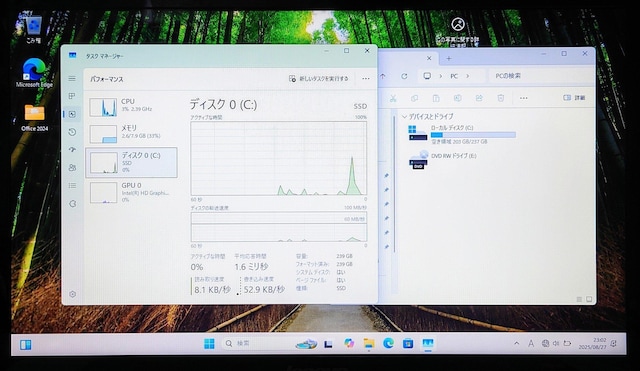Refresh the File Explorer view
The height and width of the screenshot is (371, 640).
404,76
